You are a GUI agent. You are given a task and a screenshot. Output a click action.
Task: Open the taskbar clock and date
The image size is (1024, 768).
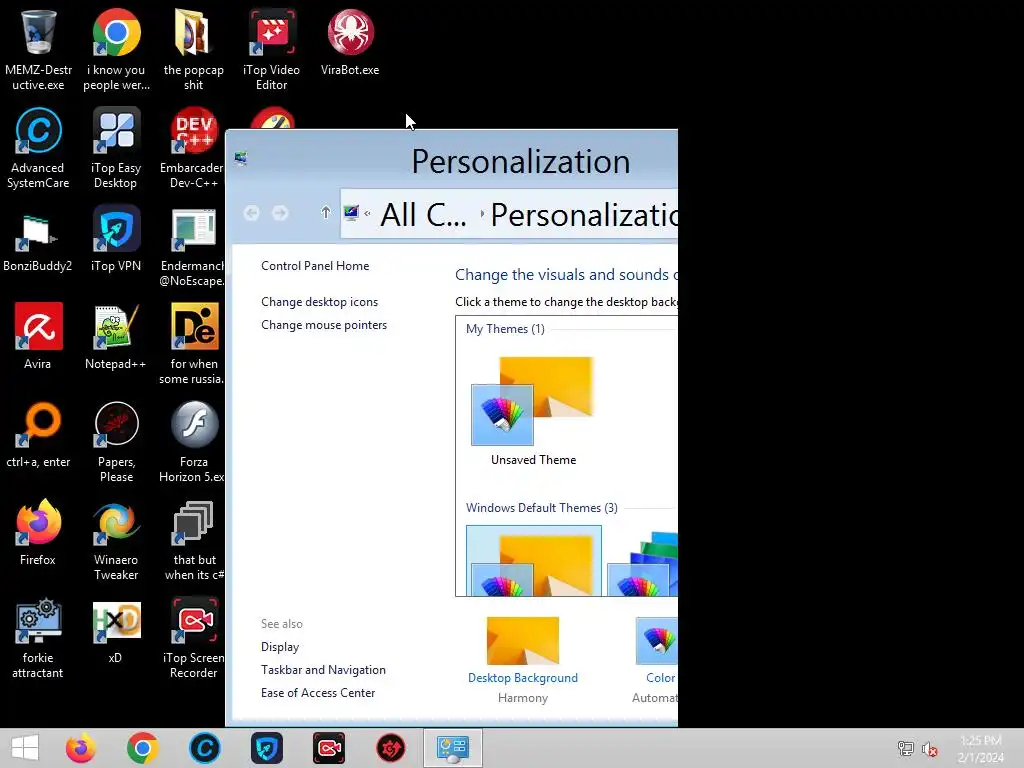[x=980, y=748]
